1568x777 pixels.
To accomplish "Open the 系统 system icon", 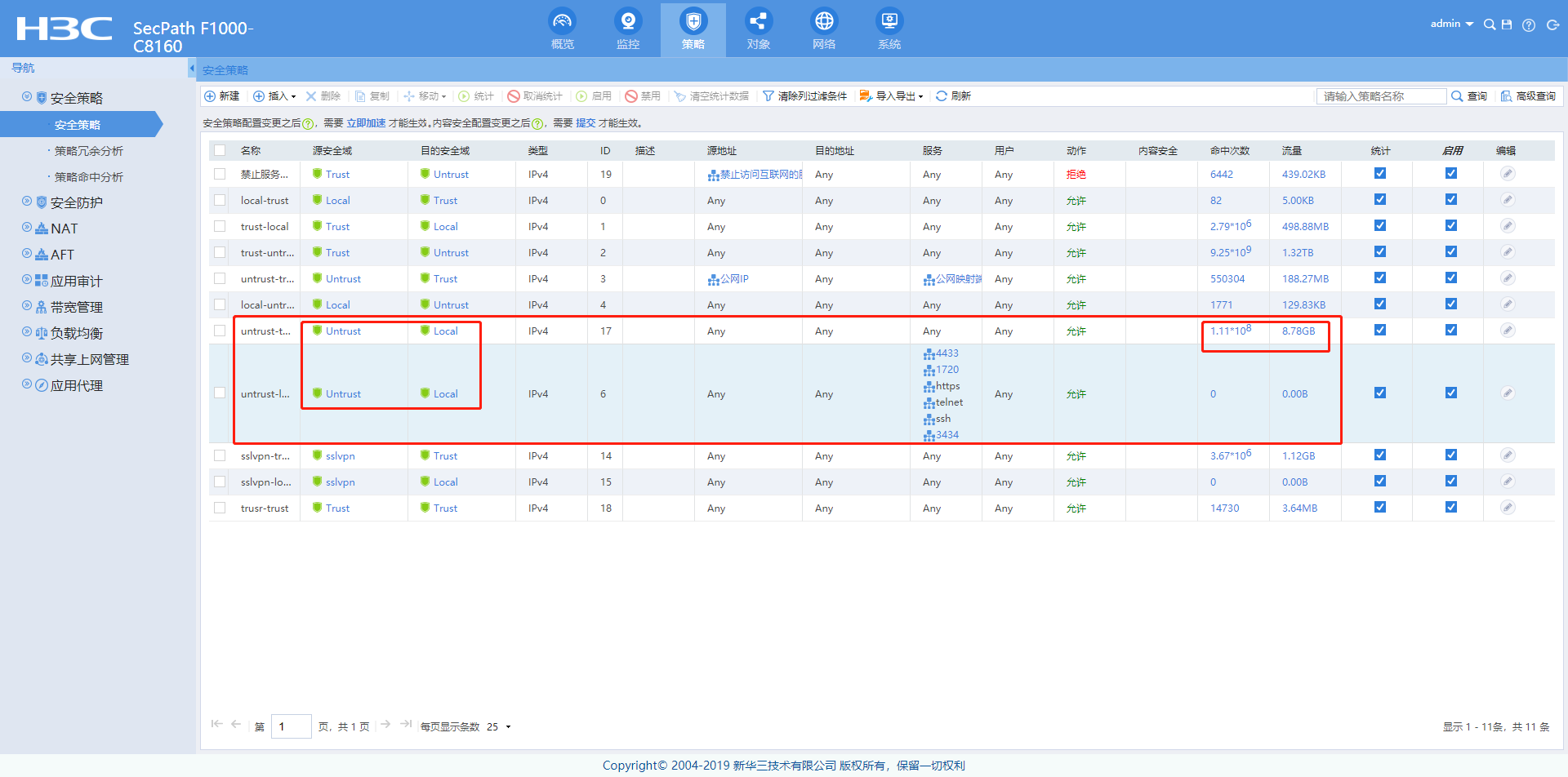I will click(x=889, y=22).
